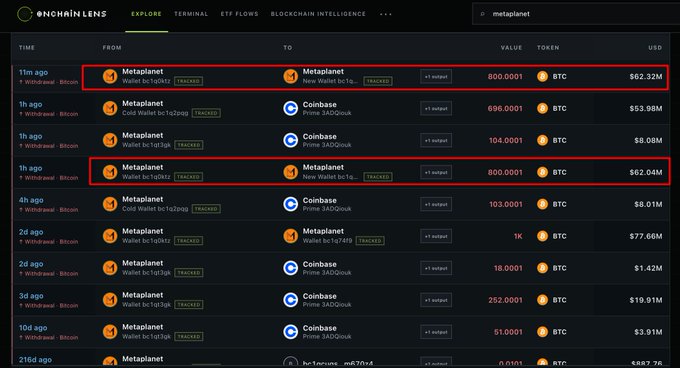Click Metaplanet sender icon in $62.32M row

[x=110, y=77]
